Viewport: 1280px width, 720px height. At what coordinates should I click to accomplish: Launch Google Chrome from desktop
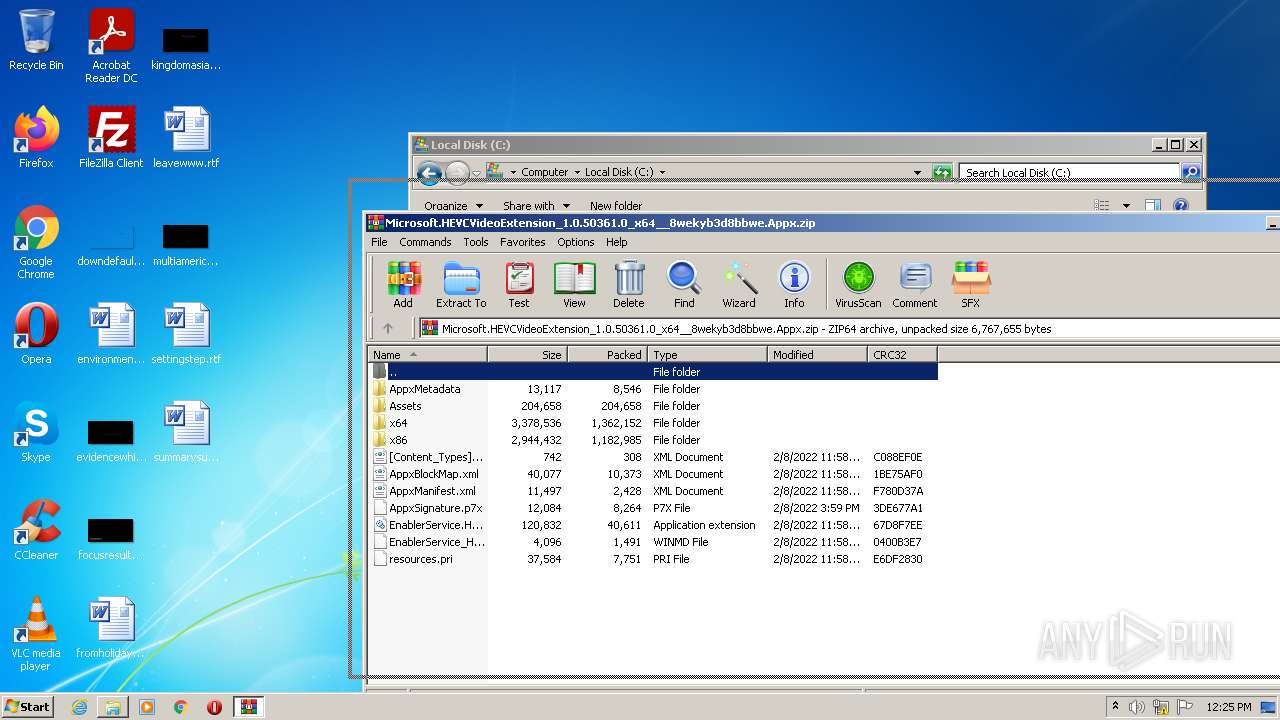(36, 242)
